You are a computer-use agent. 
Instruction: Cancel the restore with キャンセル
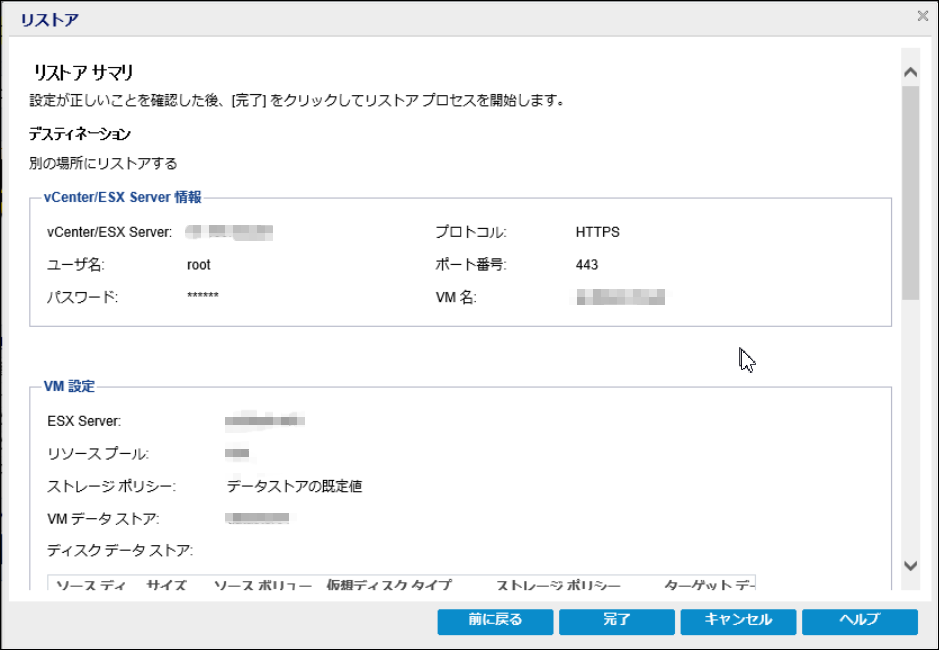pos(738,620)
